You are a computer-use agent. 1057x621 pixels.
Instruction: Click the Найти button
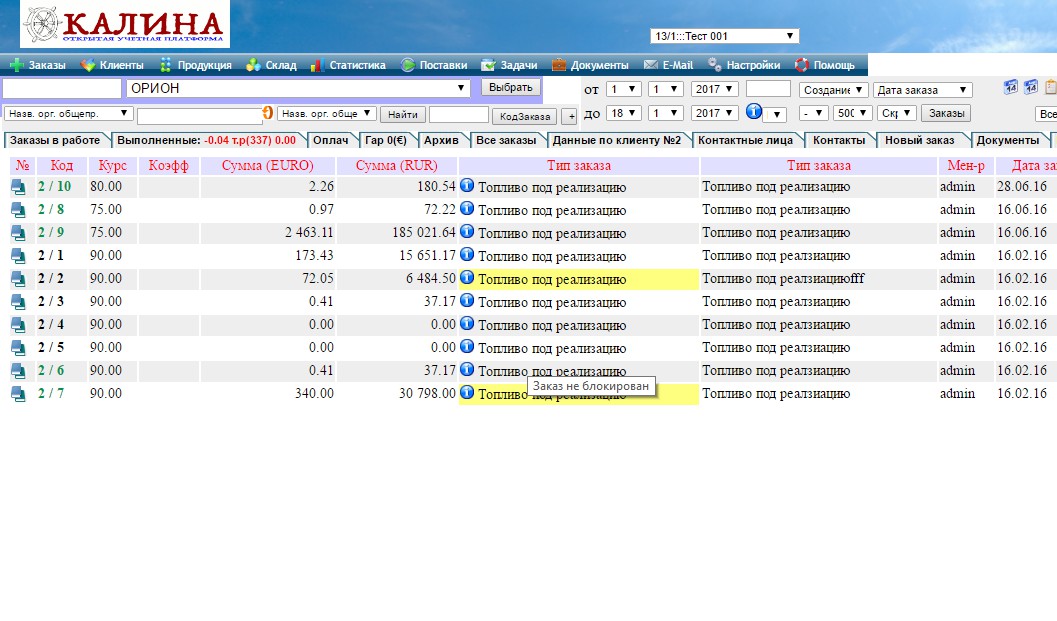point(402,115)
